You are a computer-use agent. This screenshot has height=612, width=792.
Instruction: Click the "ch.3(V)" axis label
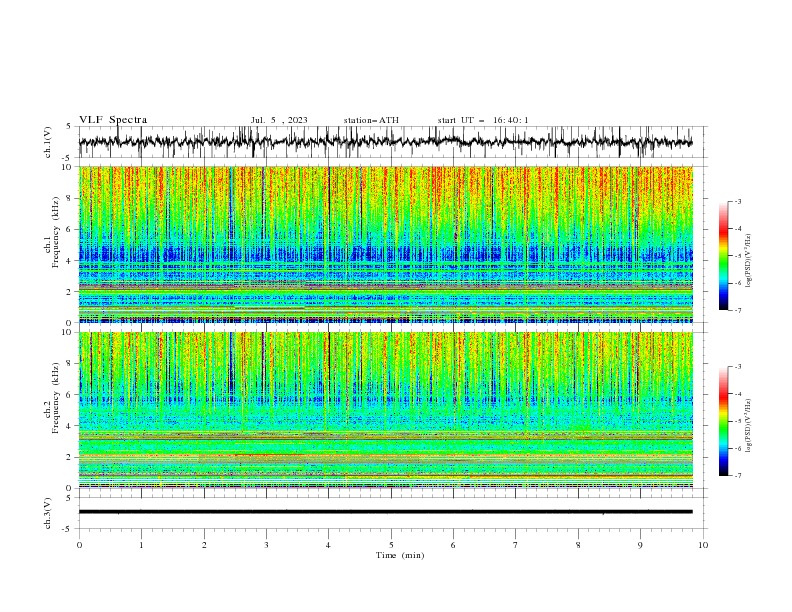tap(48, 513)
